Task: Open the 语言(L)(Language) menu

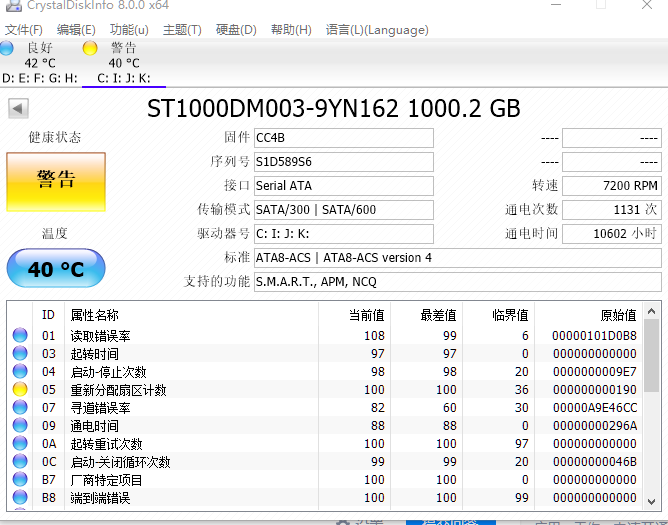Action: [377, 30]
